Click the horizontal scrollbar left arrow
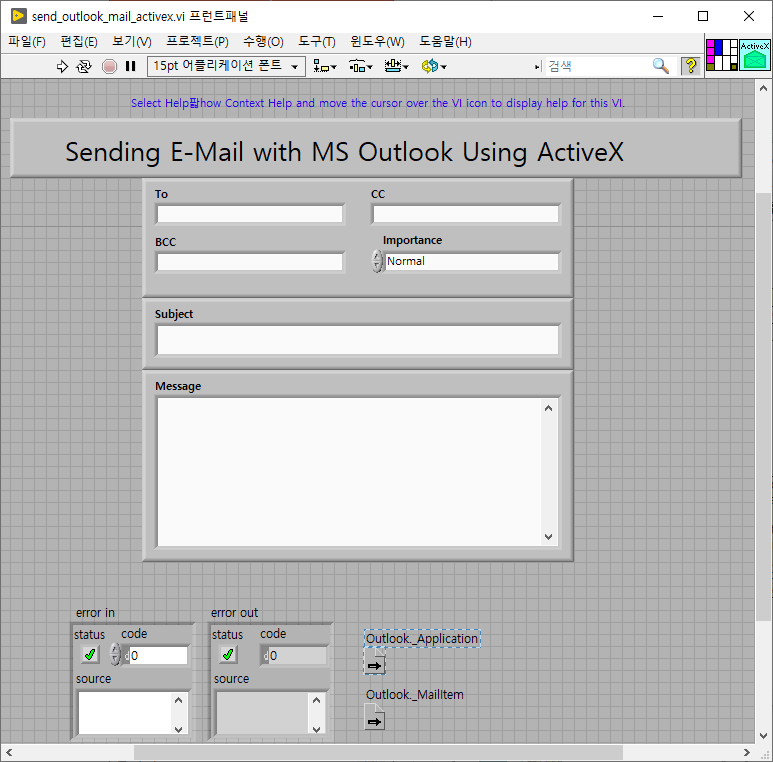The height and width of the screenshot is (762, 773). (9, 752)
